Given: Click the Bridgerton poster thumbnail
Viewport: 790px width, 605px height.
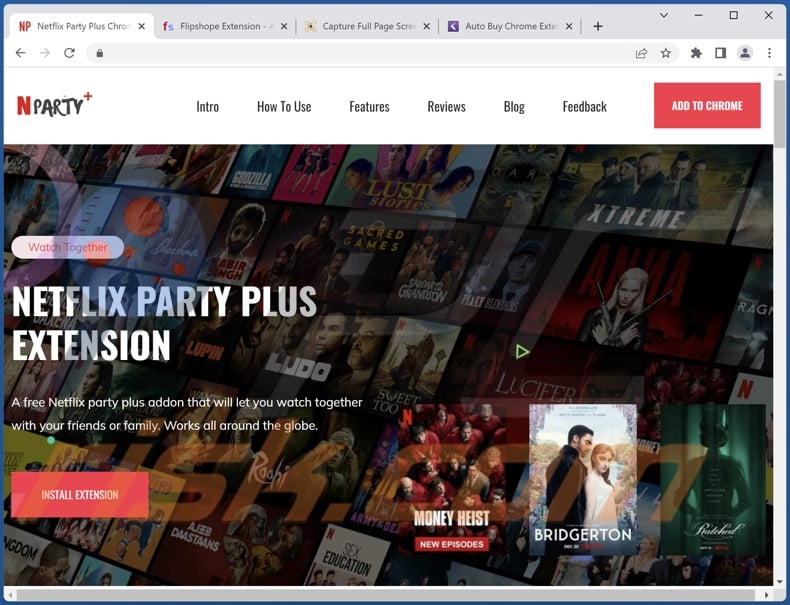Looking at the screenshot, I should [583, 480].
